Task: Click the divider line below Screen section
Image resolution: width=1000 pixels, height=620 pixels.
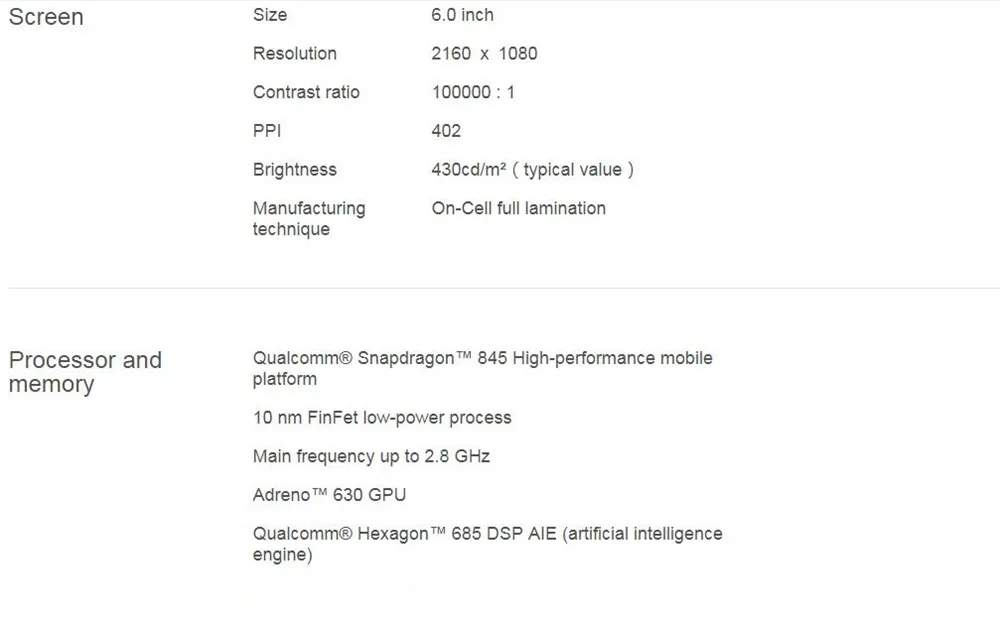Action: (x=504, y=288)
